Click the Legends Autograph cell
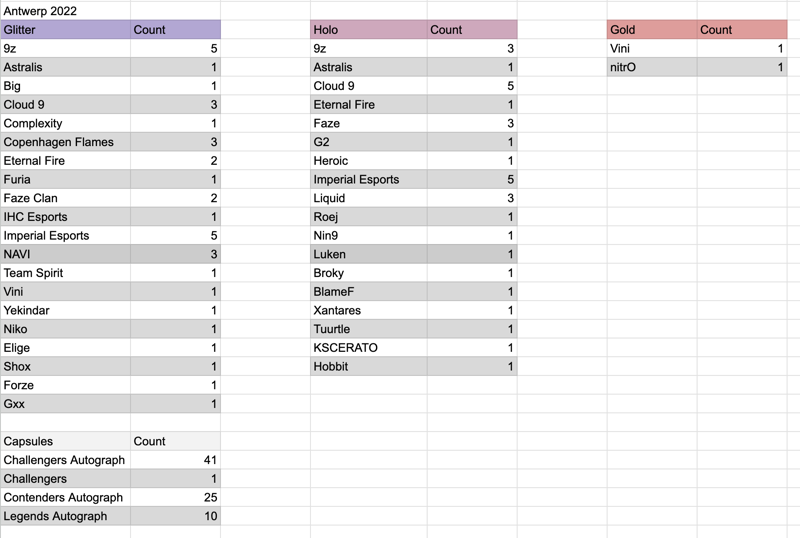This screenshot has height=538, width=800. pyautogui.click(x=65, y=516)
